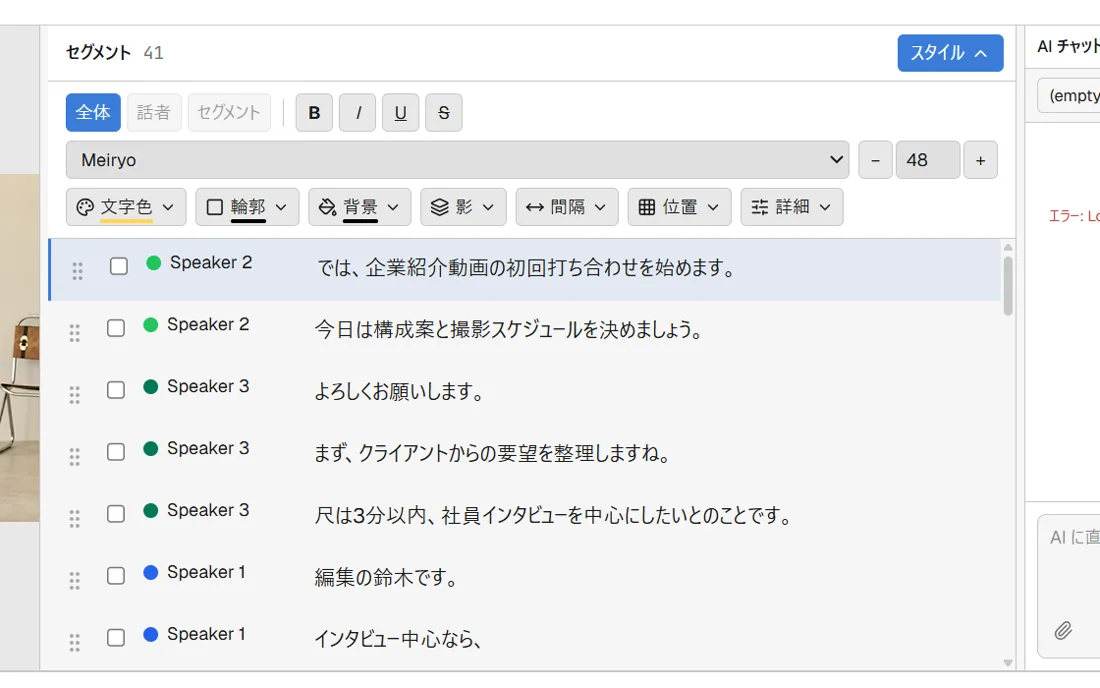Open the 輪郭 outline dropdown
Image resolution: width=1100 pixels, height=688 pixels.
[x=247, y=207]
